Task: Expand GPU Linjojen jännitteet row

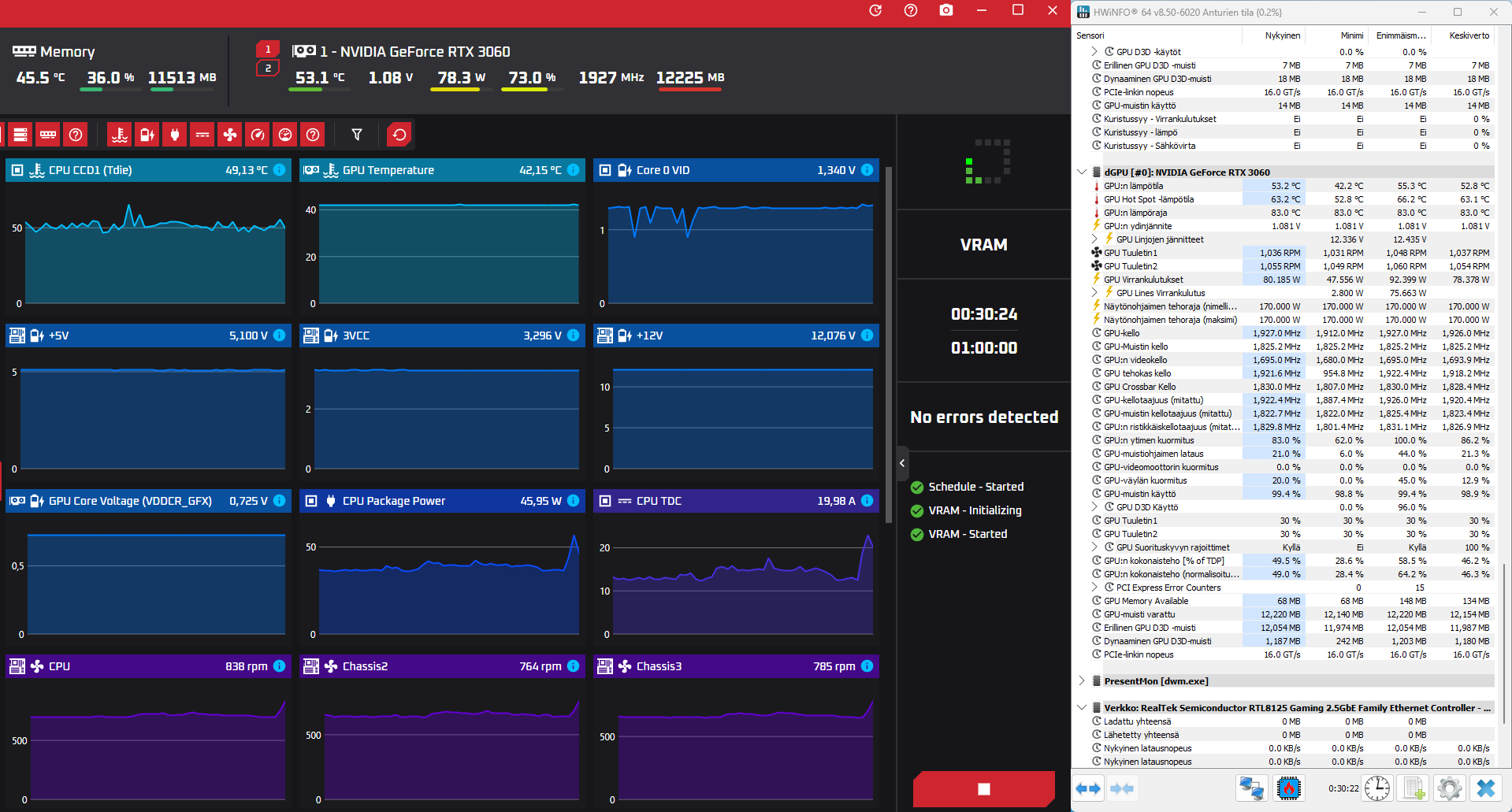Action: tap(1094, 239)
